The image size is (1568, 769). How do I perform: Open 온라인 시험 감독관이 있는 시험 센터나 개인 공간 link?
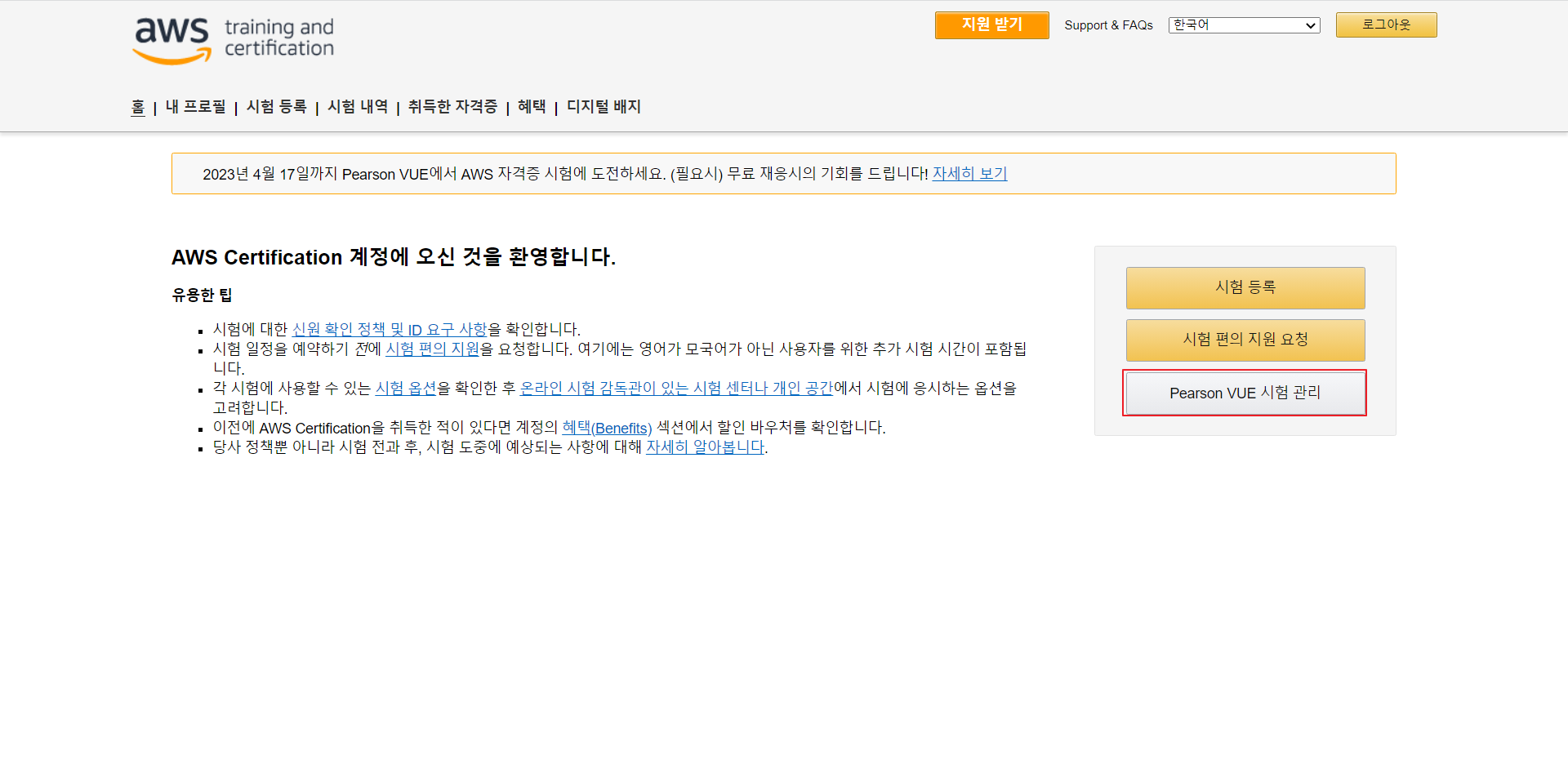point(676,389)
